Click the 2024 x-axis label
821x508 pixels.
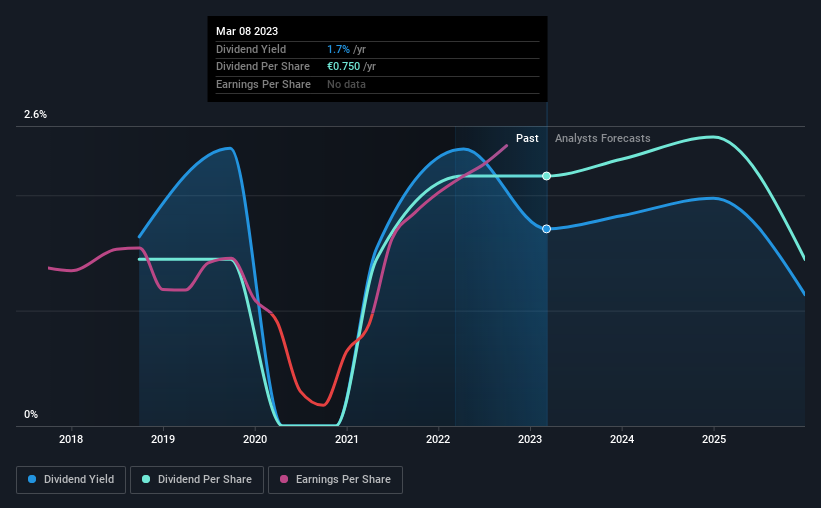tap(622, 439)
